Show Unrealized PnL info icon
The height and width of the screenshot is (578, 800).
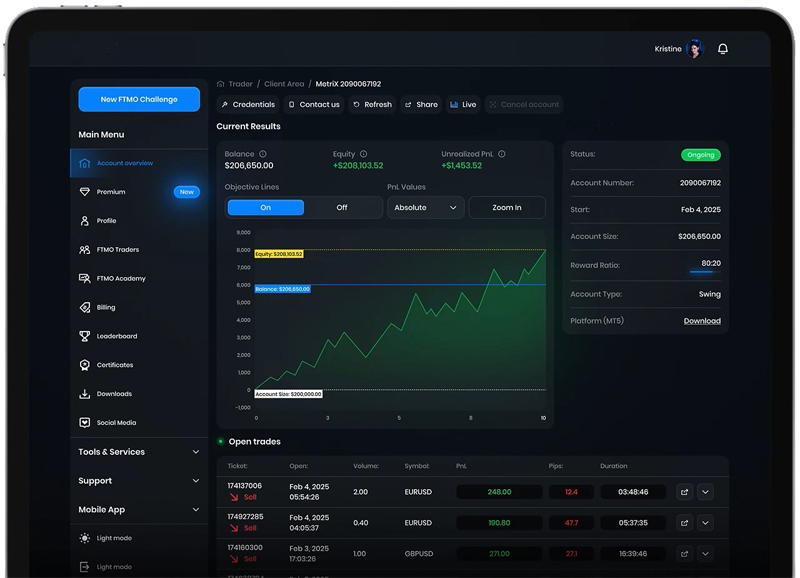point(502,154)
